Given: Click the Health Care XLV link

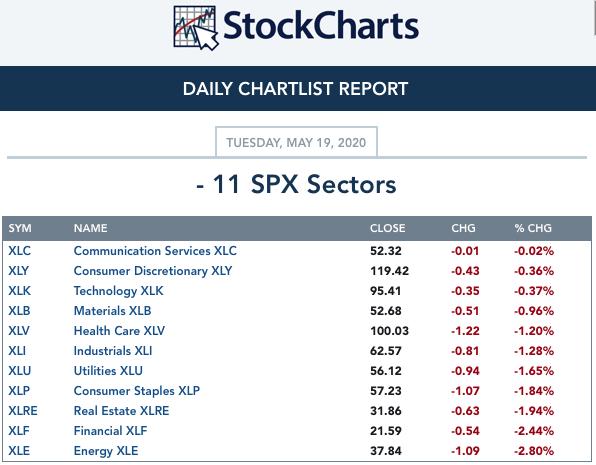Looking at the screenshot, I should click(x=119, y=331).
